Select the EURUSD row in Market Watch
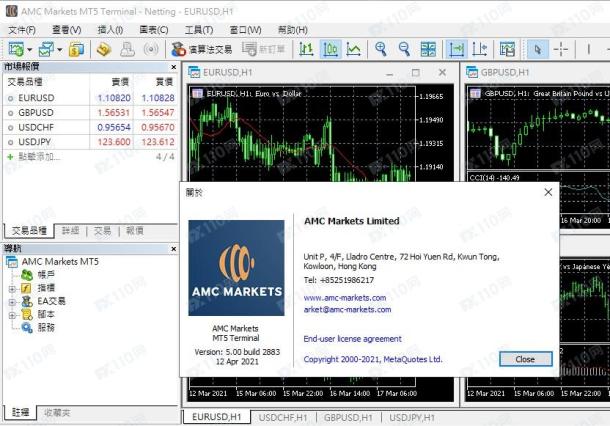 [x=90, y=98]
